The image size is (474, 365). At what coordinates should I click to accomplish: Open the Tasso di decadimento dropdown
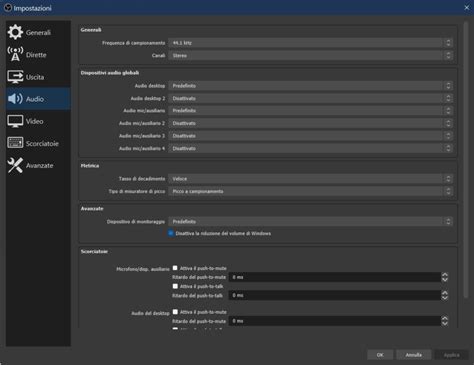[x=310, y=179]
